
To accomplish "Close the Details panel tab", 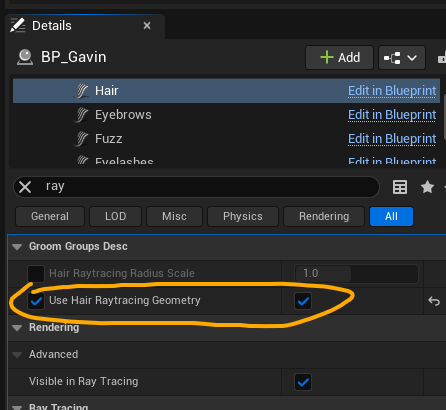I will pyautogui.click(x=147, y=26).
